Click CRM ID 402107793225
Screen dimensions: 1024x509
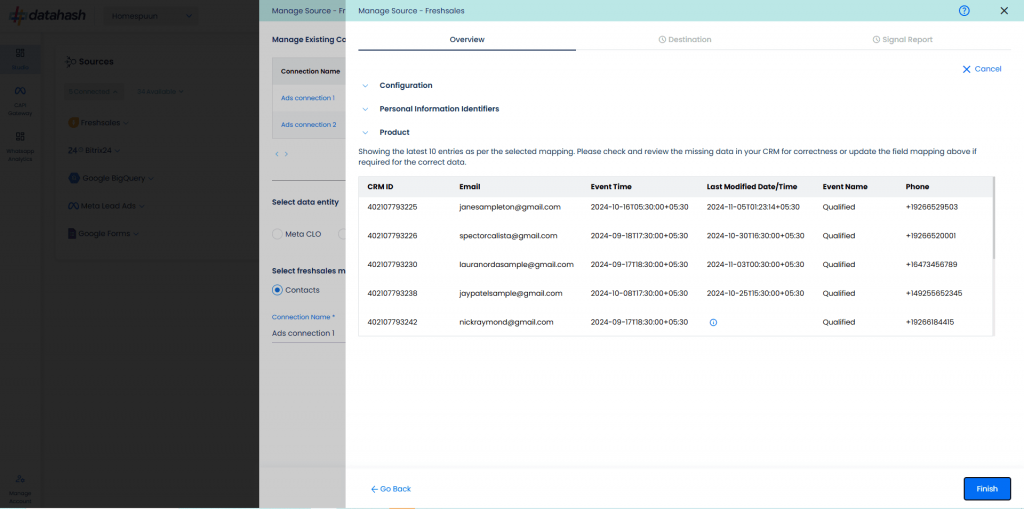[x=392, y=206]
